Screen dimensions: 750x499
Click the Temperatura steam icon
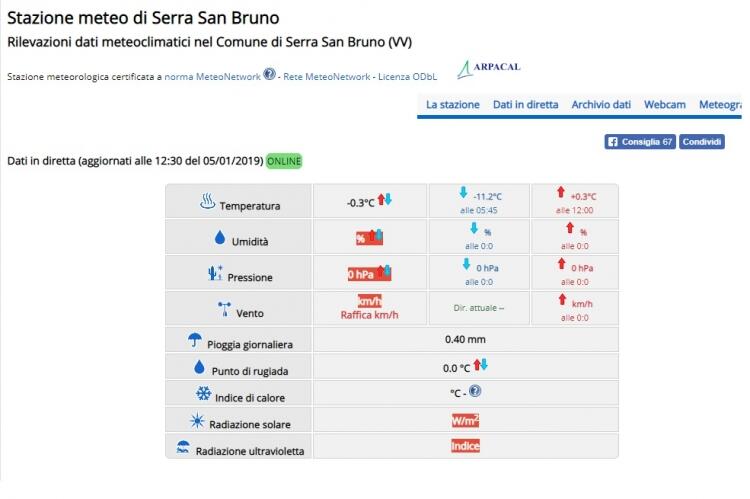click(207, 203)
